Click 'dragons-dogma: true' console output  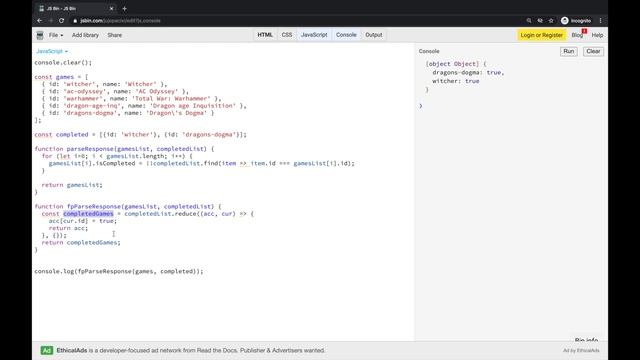(x=468, y=72)
